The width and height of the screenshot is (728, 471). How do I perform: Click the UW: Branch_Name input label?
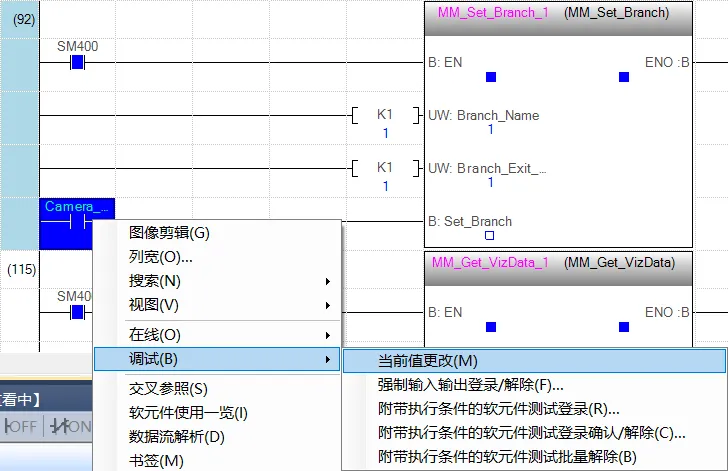(483, 115)
